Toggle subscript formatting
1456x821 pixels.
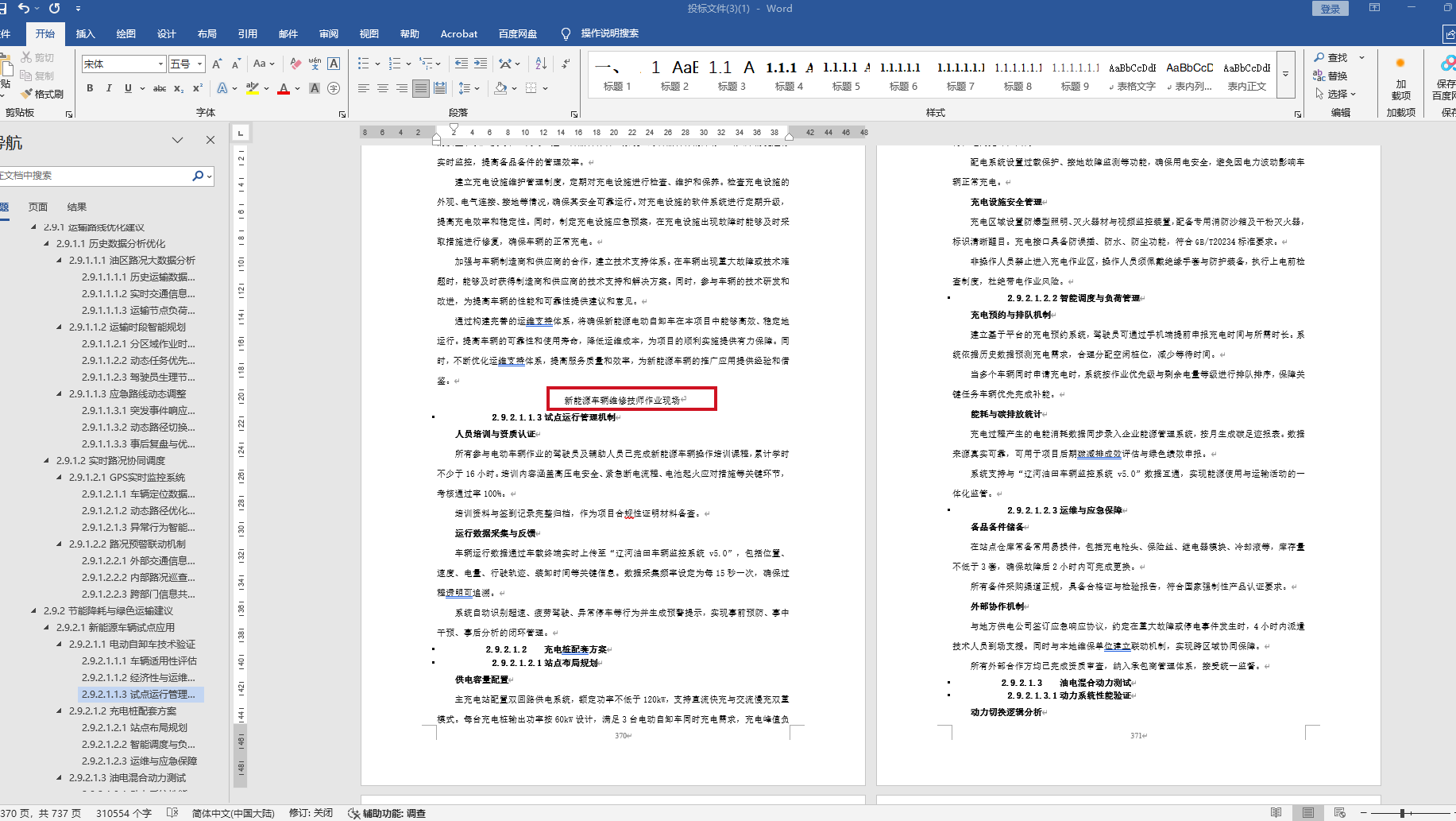(x=179, y=88)
